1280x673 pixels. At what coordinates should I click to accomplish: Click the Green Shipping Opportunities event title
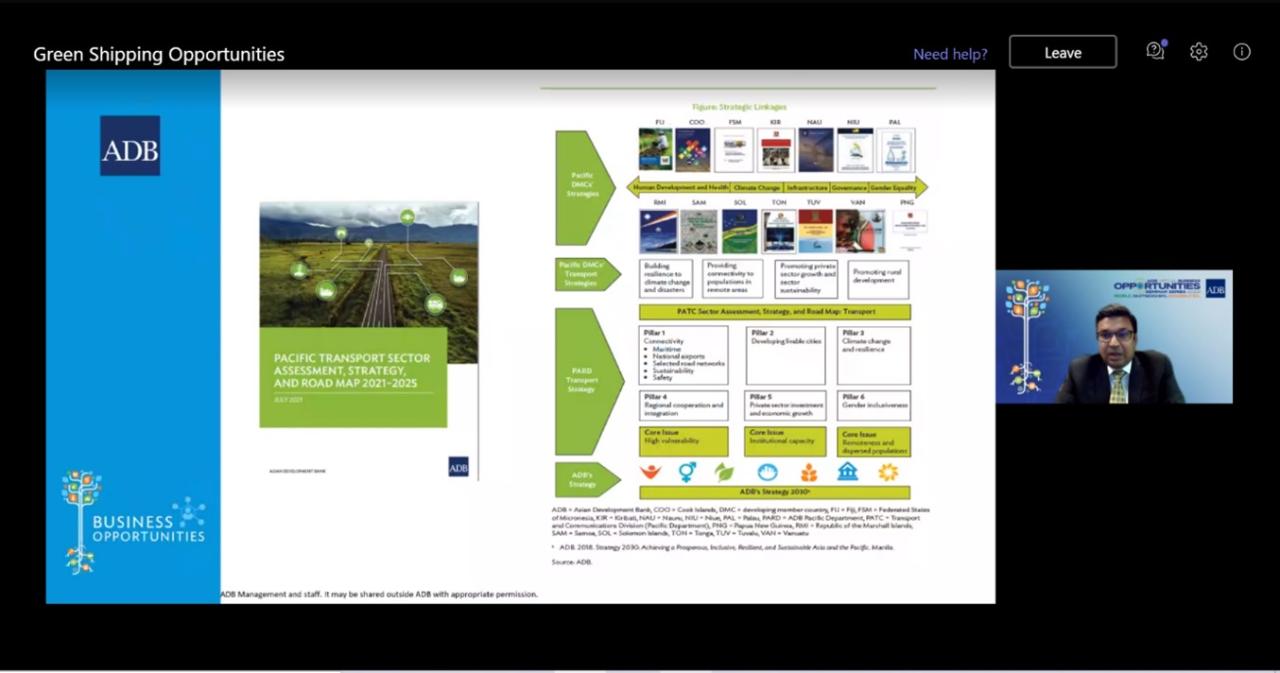[x=159, y=54]
